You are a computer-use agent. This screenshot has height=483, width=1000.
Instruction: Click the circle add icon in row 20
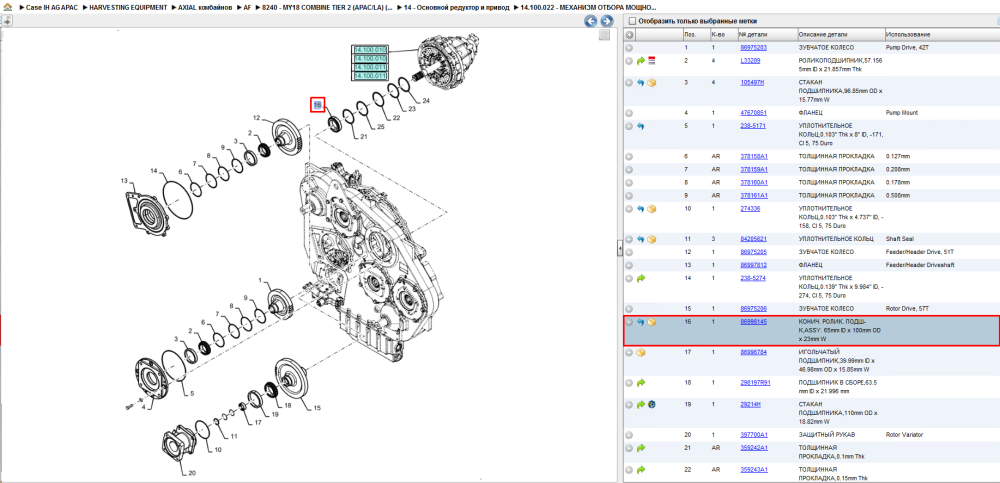[x=629, y=435]
